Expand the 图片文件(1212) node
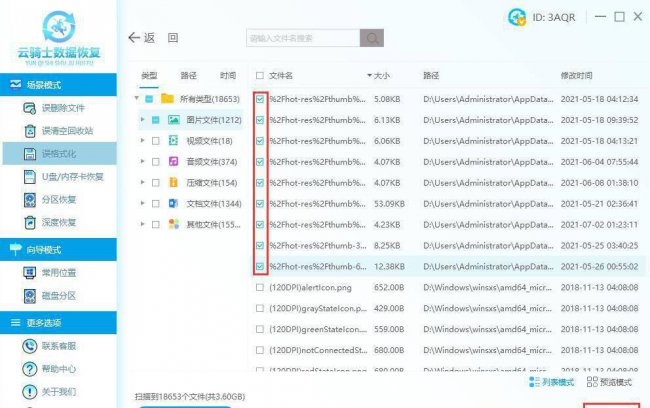 pos(142,120)
